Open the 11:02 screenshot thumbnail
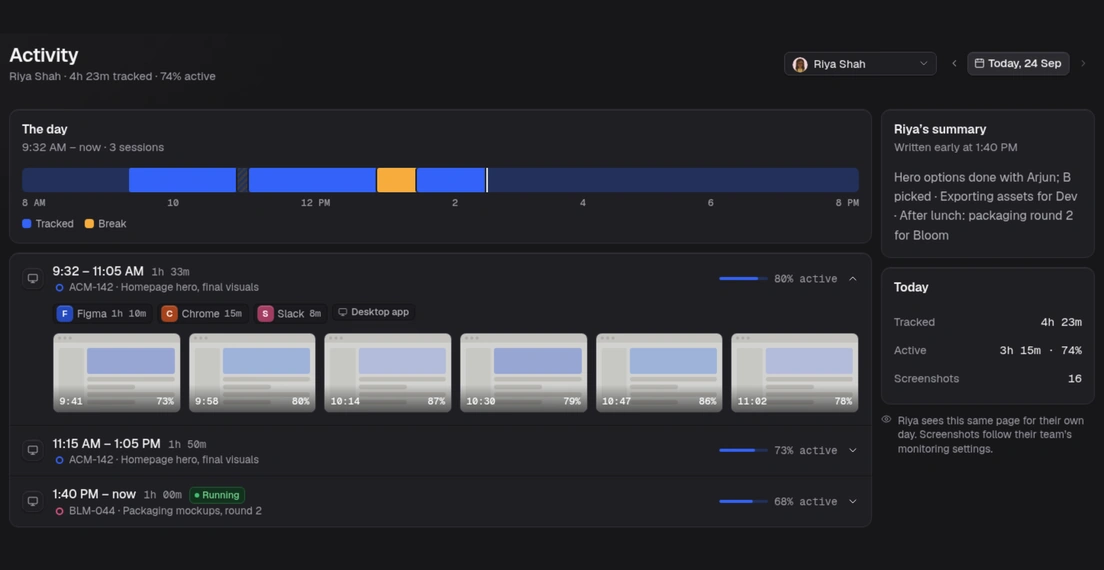 795,373
